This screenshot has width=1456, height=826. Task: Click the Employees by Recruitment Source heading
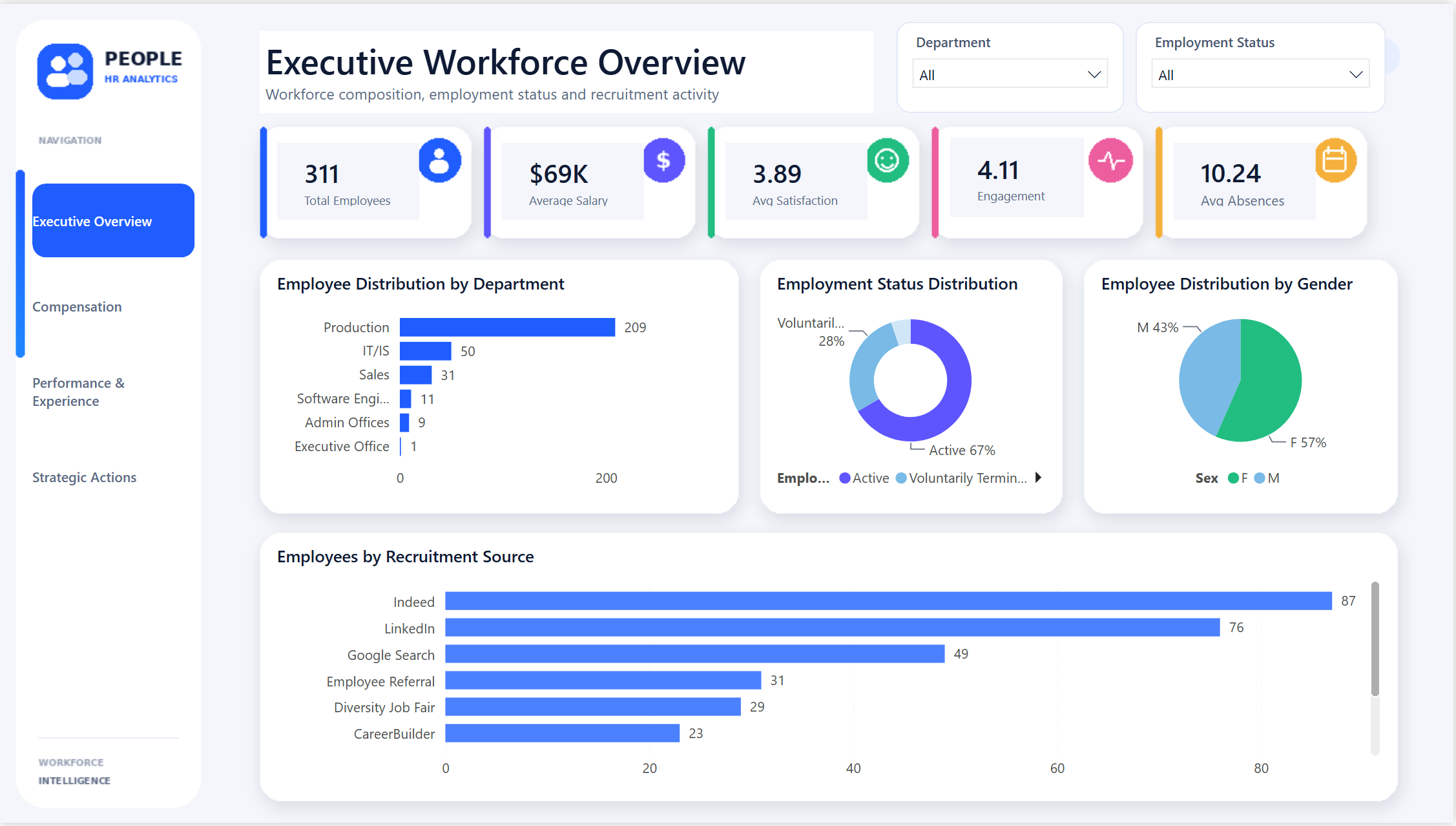[406, 557]
